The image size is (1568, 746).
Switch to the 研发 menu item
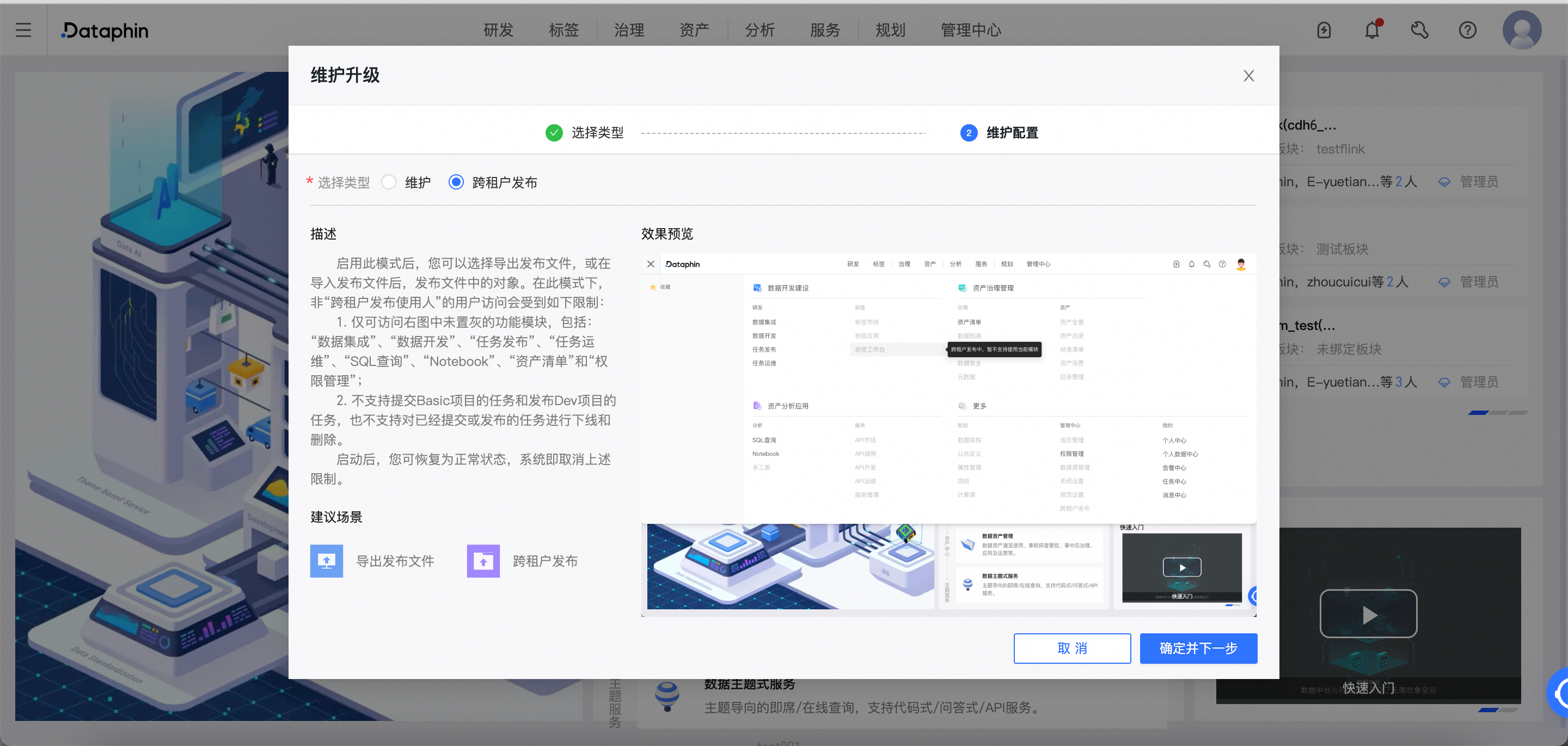tap(498, 30)
